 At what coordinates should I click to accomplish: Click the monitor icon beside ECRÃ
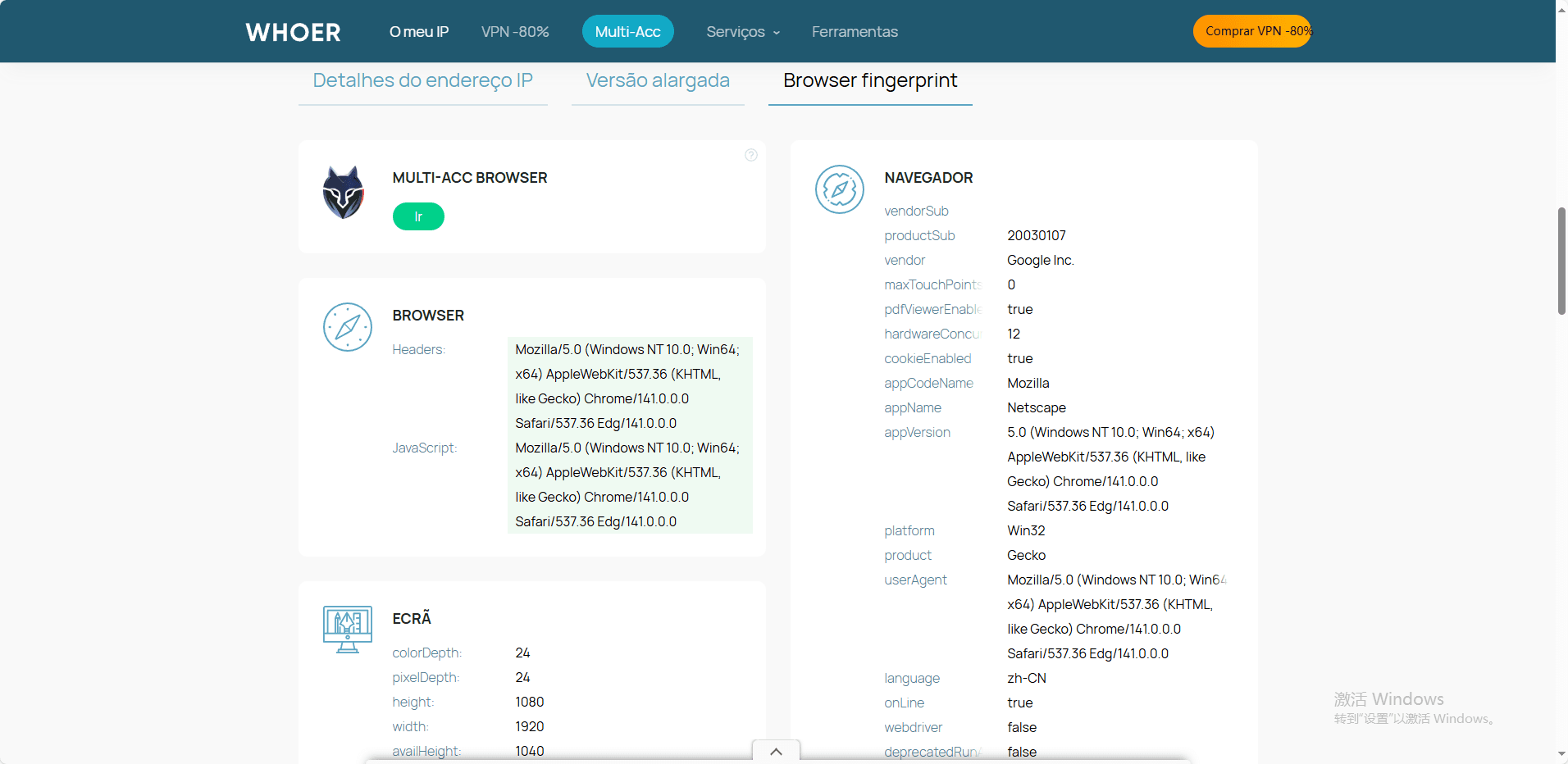347,629
